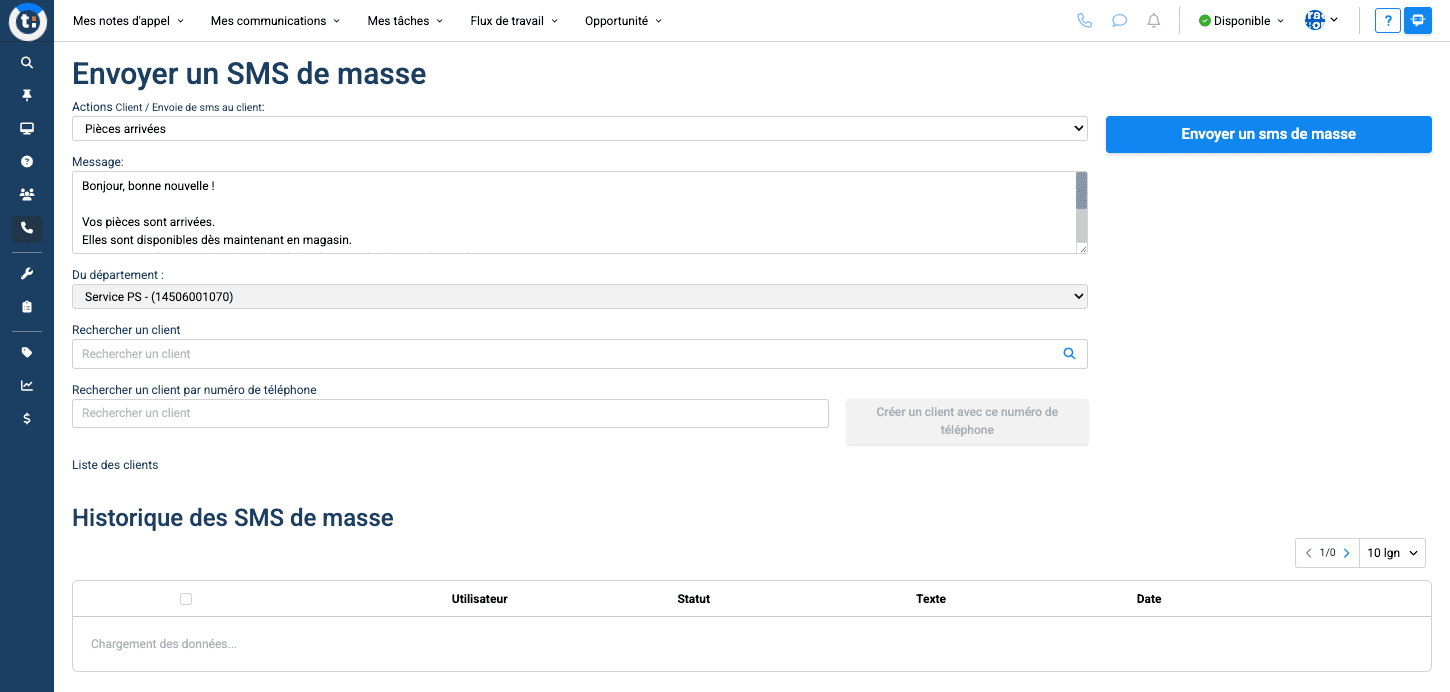Viewport: 1450px width, 692px height.
Task: Click the magnifier in the client search field
Action: point(1069,353)
